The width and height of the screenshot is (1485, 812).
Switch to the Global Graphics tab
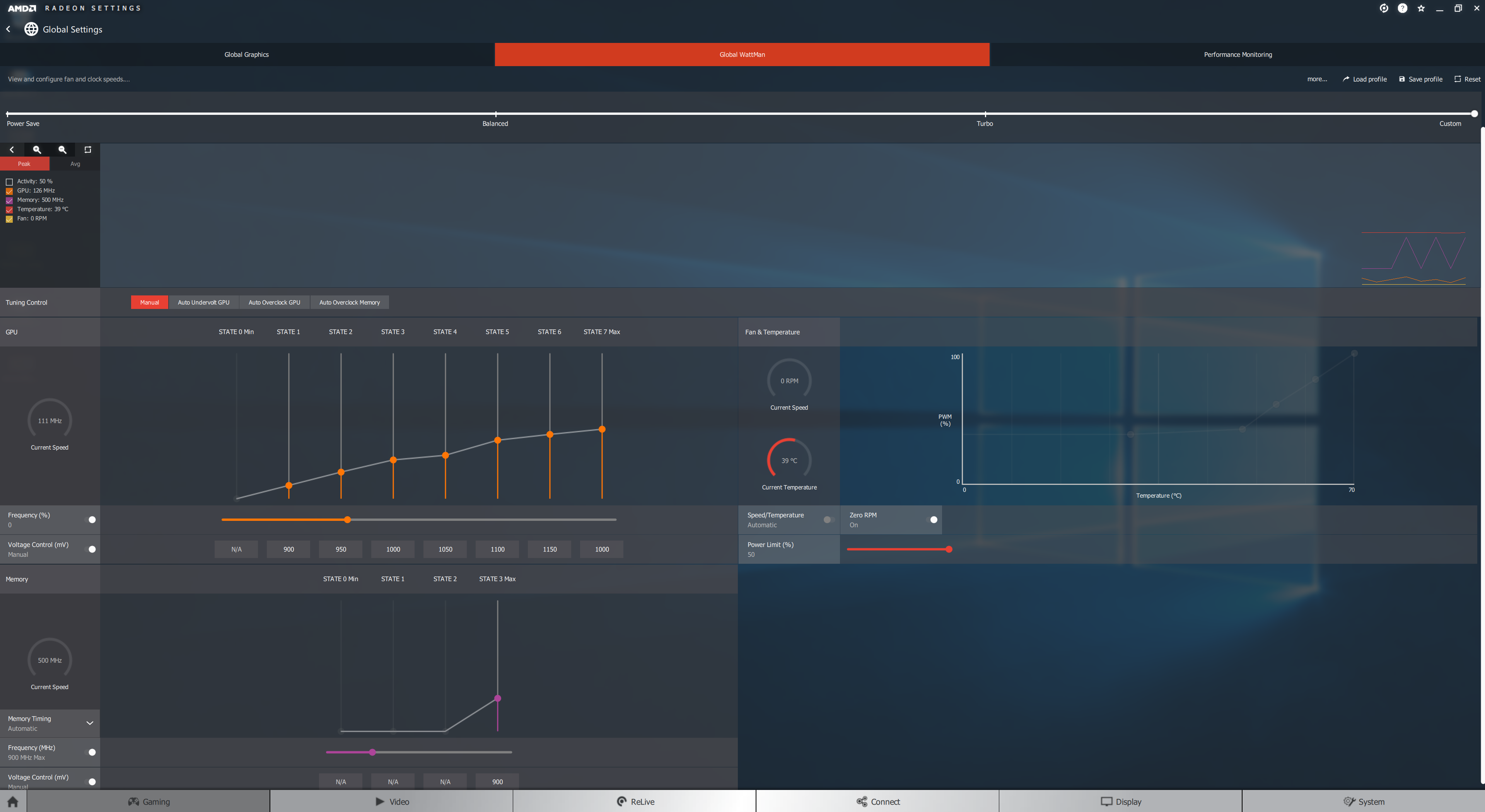(x=247, y=55)
